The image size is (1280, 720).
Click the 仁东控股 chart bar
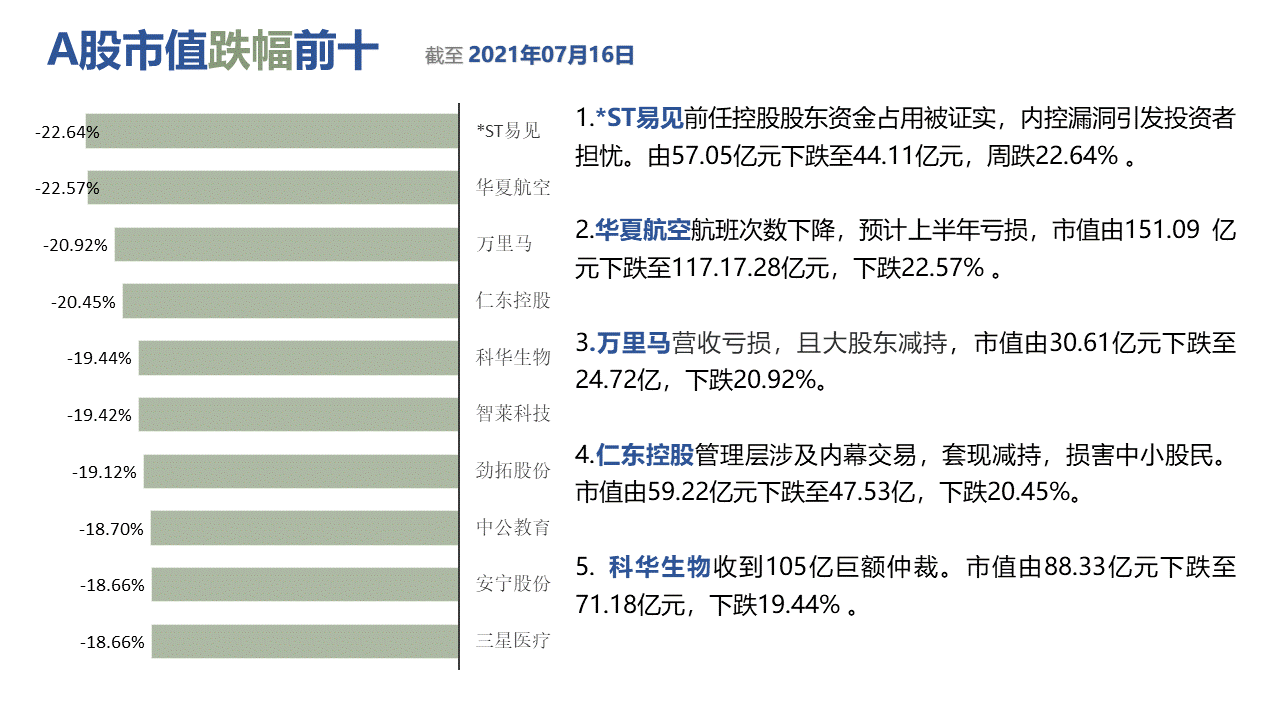pyautogui.click(x=291, y=301)
